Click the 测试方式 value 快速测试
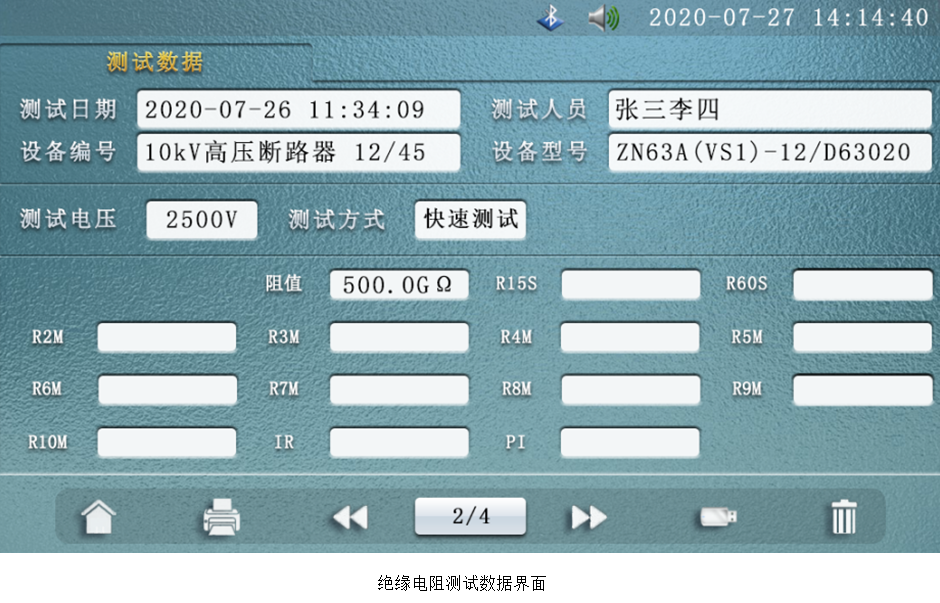Image resolution: width=940 pixels, height=603 pixels. point(471,219)
